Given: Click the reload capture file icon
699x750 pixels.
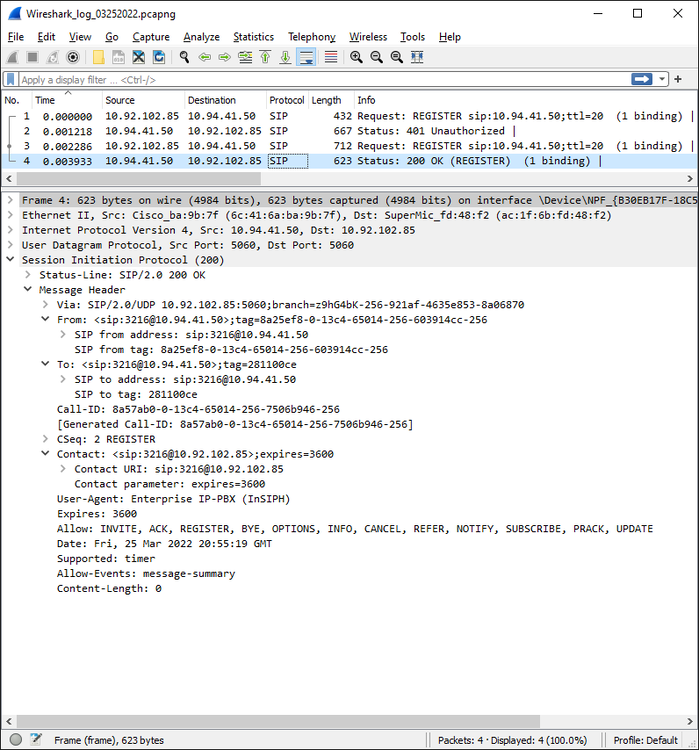Looking at the screenshot, I should pos(160,57).
